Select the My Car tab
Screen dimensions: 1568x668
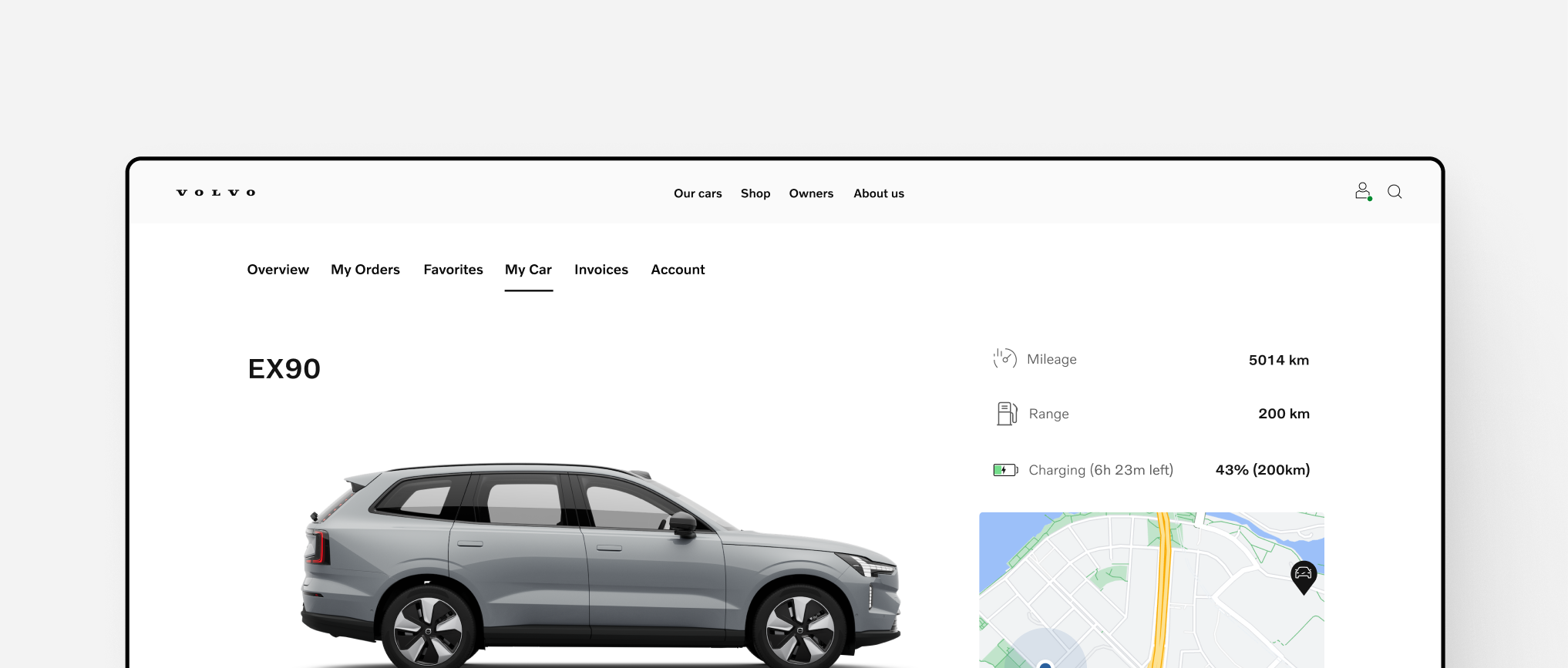tap(528, 270)
